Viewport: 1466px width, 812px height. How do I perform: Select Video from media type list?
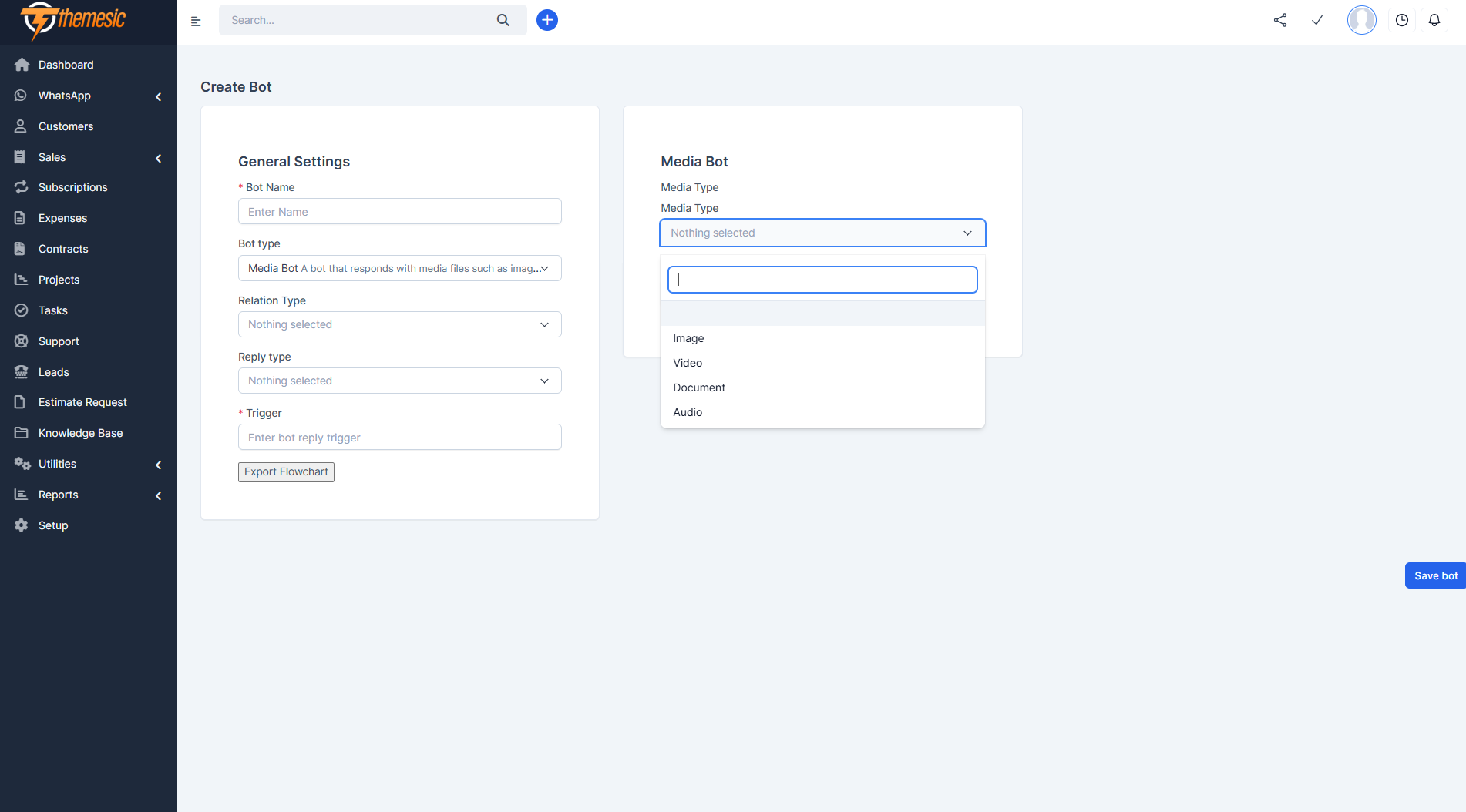[822, 363]
